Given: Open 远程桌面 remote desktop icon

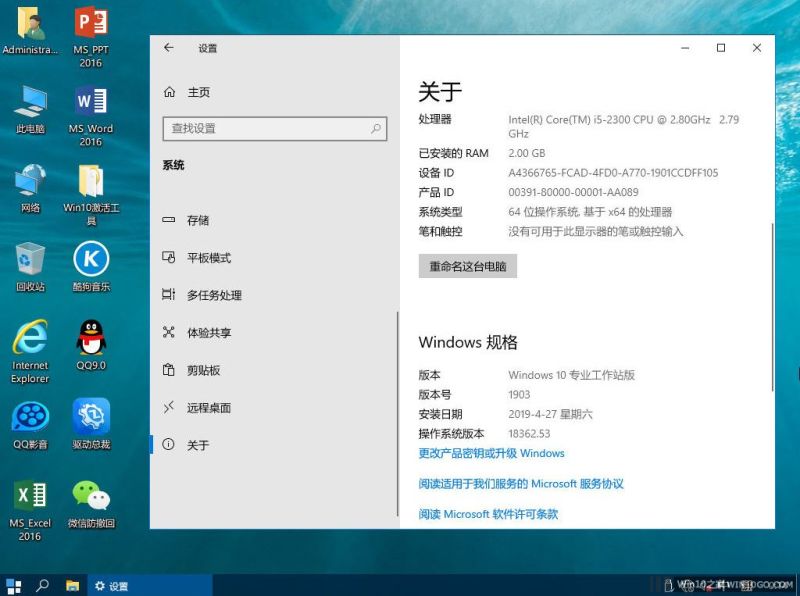Looking at the screenshot, I should (169, 408).
